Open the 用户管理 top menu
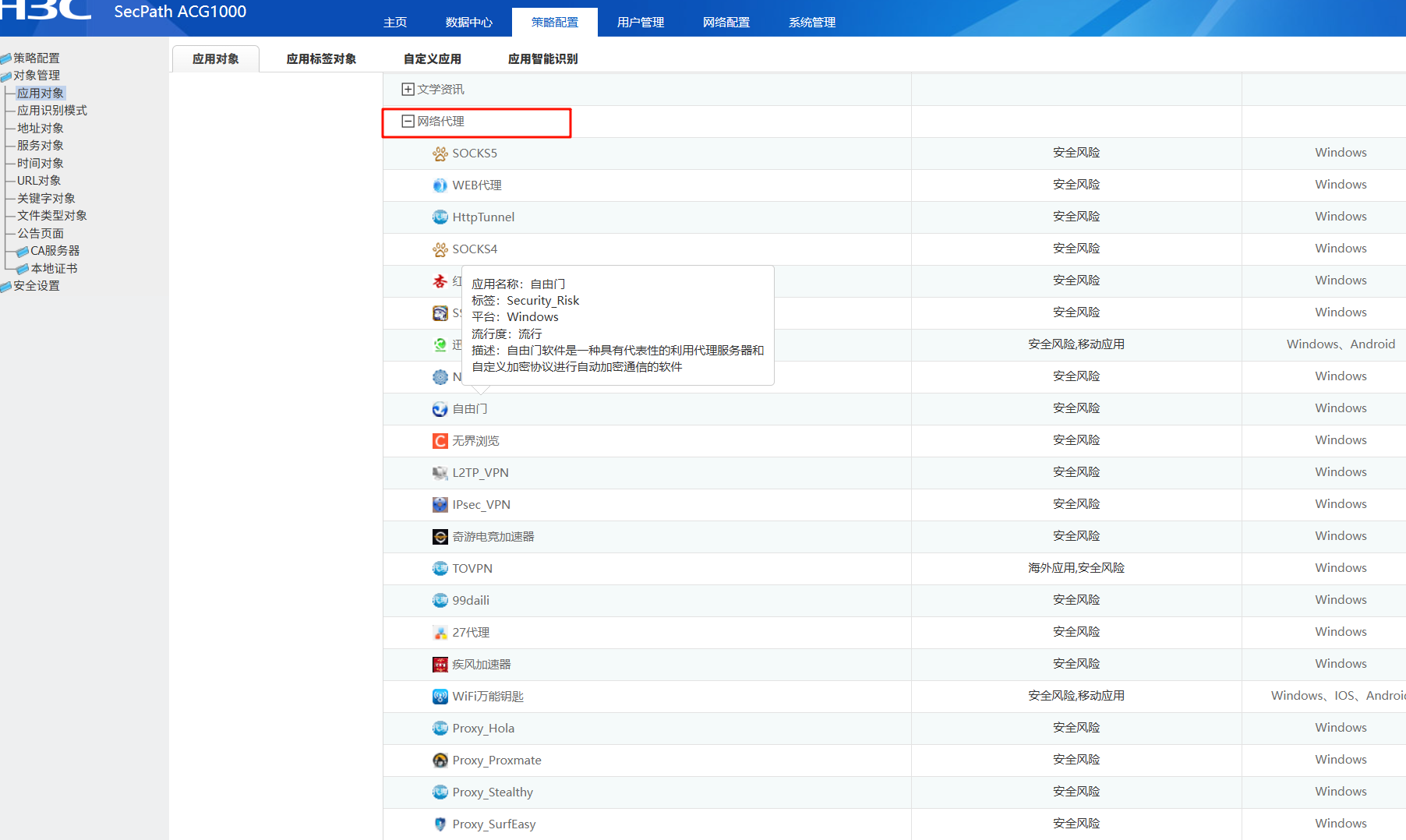 641,23
